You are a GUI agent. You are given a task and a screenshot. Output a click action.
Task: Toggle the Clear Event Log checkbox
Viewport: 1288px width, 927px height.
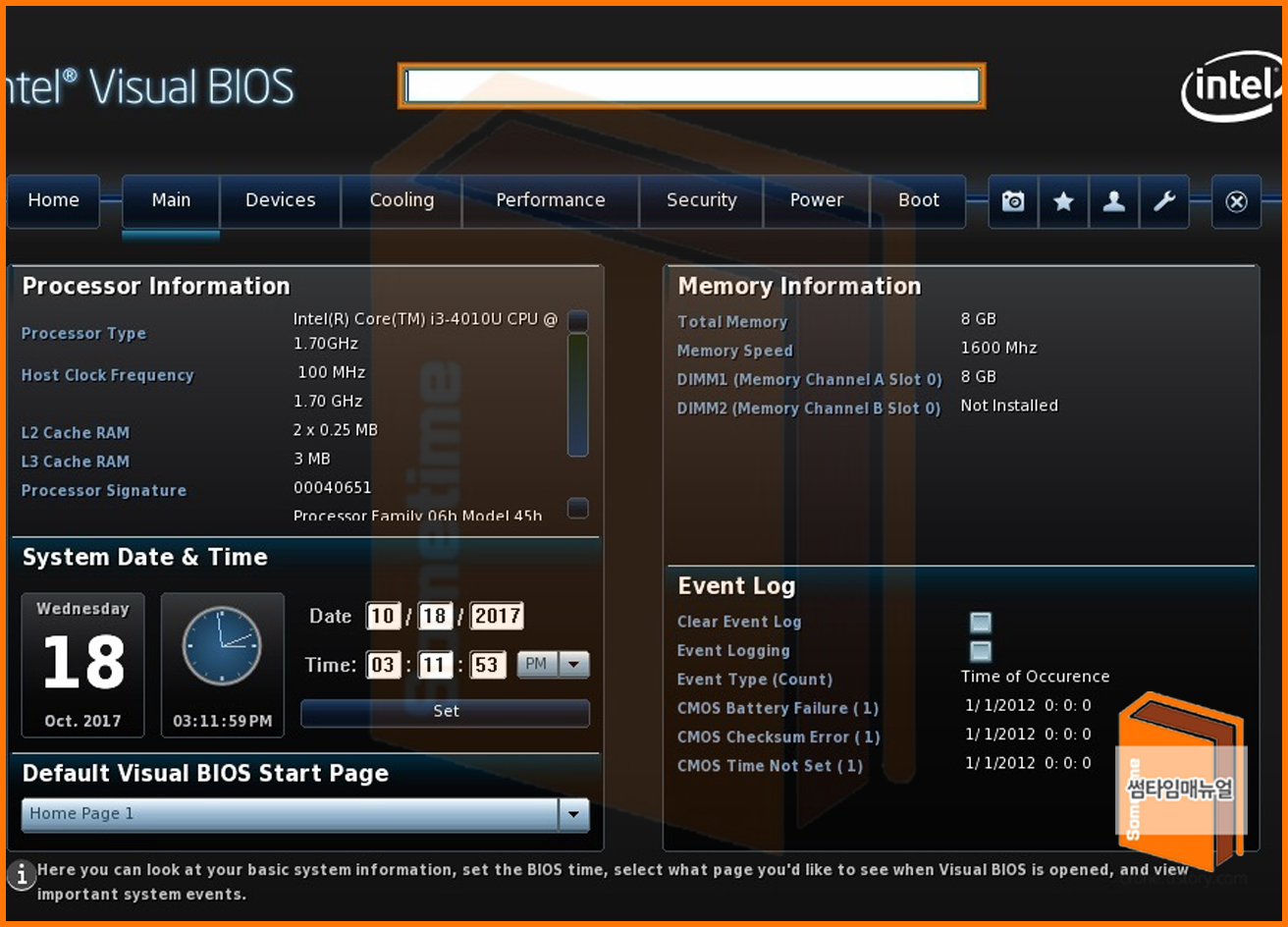click(x=980, y=623)
